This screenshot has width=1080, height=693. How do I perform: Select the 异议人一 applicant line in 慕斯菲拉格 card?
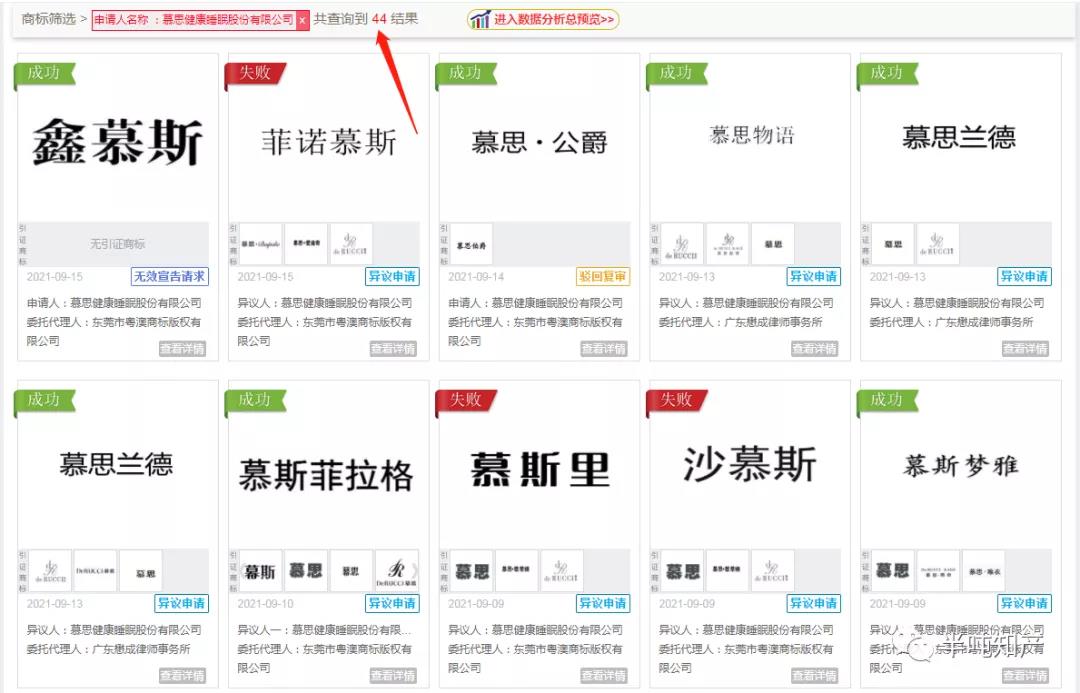tap(324, 630)
